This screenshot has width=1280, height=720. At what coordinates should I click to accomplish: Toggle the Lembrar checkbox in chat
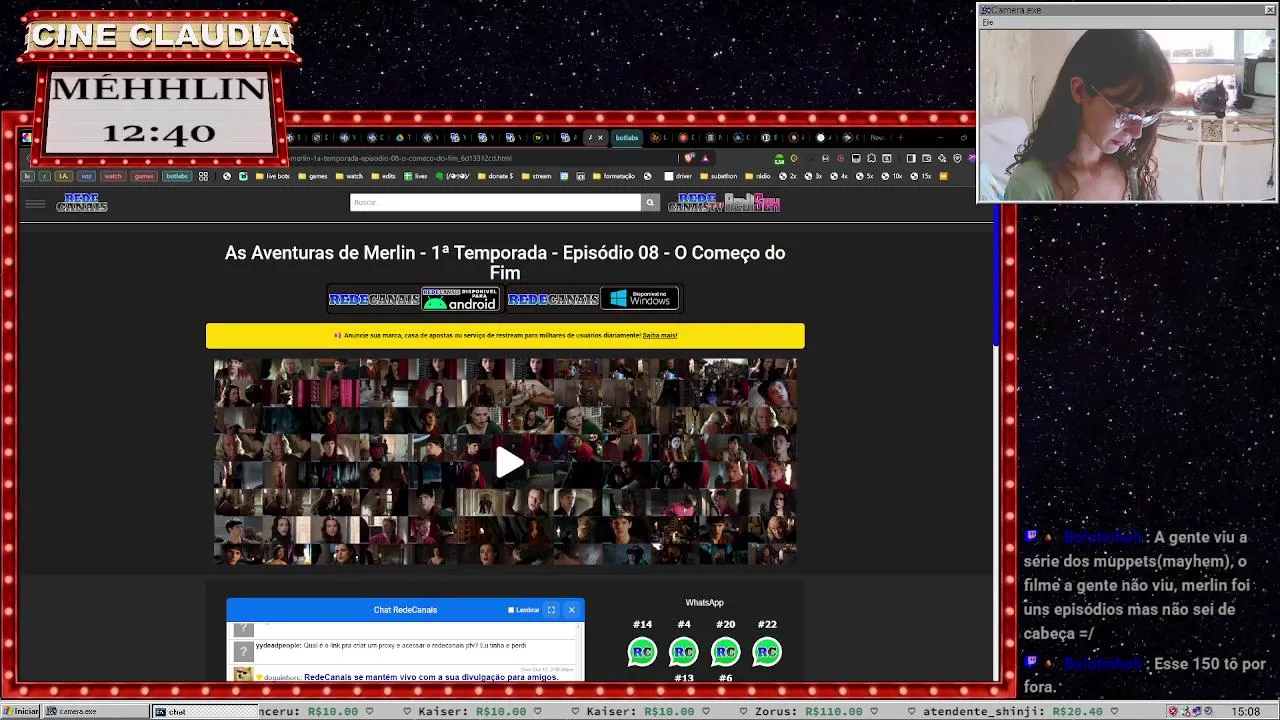tap(511, 610)
